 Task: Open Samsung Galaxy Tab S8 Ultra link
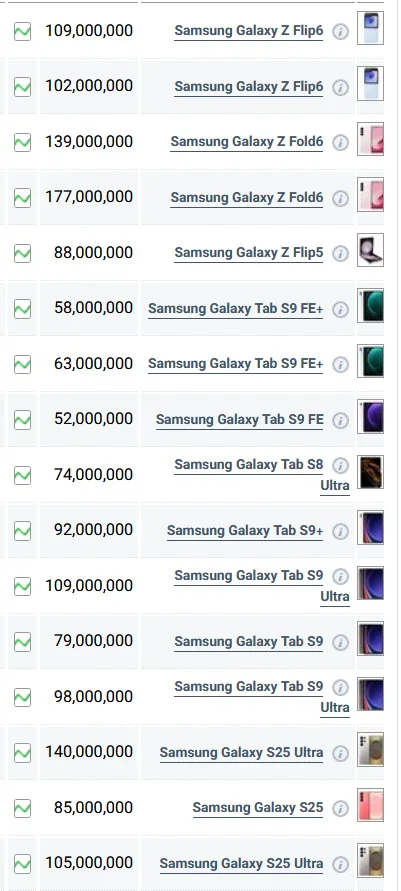pos(262,475)
